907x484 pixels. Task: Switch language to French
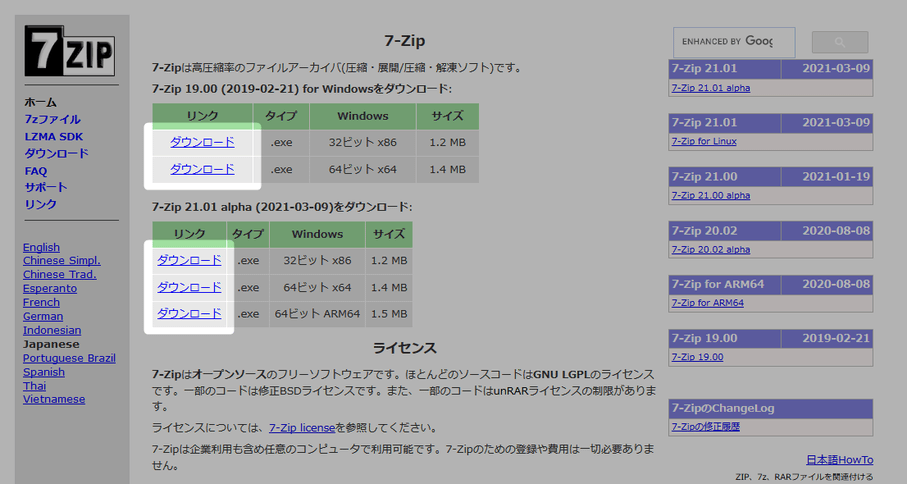(41, 302)
